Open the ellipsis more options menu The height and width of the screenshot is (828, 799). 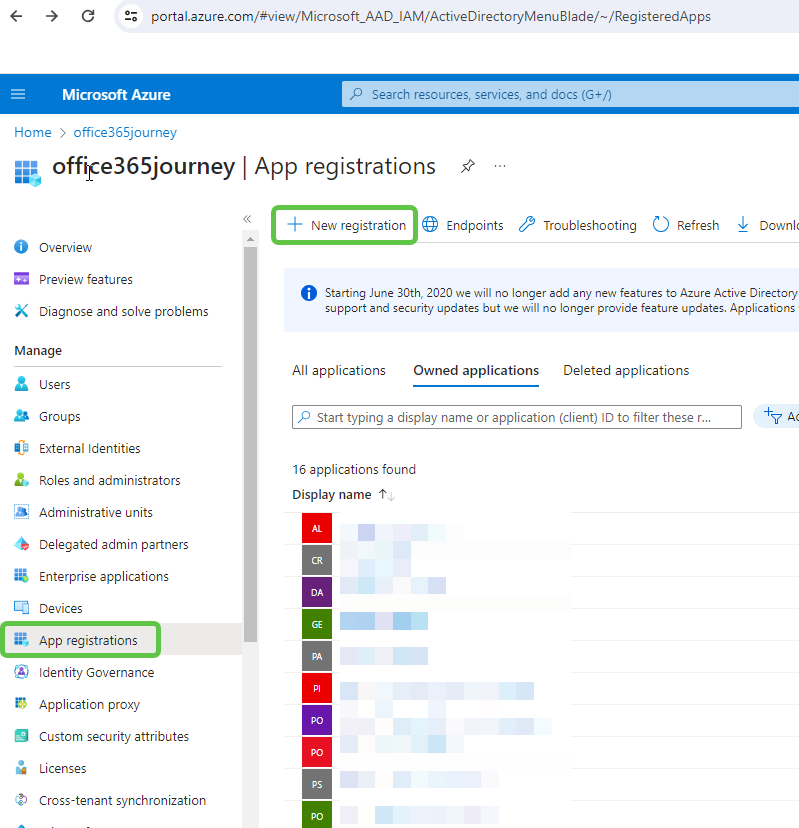coord(500,166)
